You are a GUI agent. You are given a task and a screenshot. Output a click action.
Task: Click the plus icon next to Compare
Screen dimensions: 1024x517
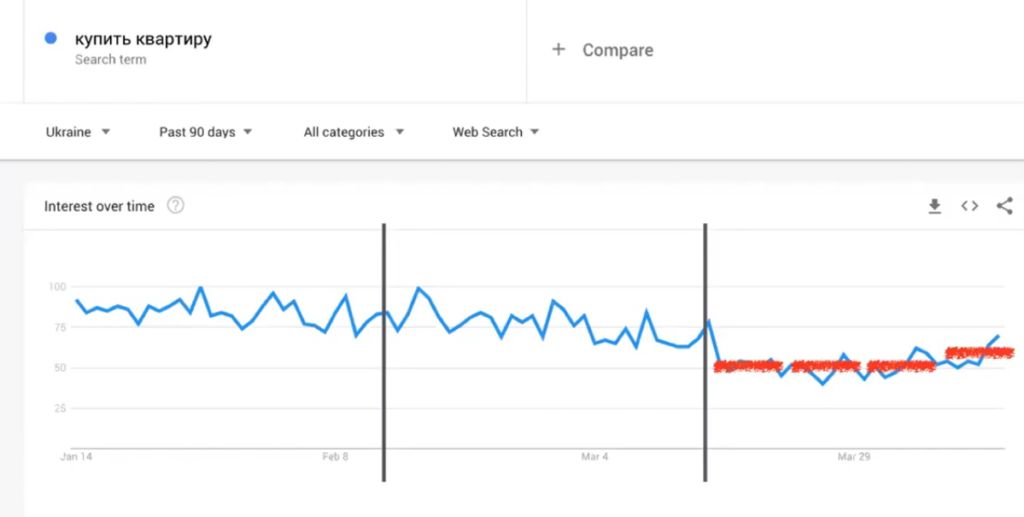pyautogui.click(x=558, y=50)
